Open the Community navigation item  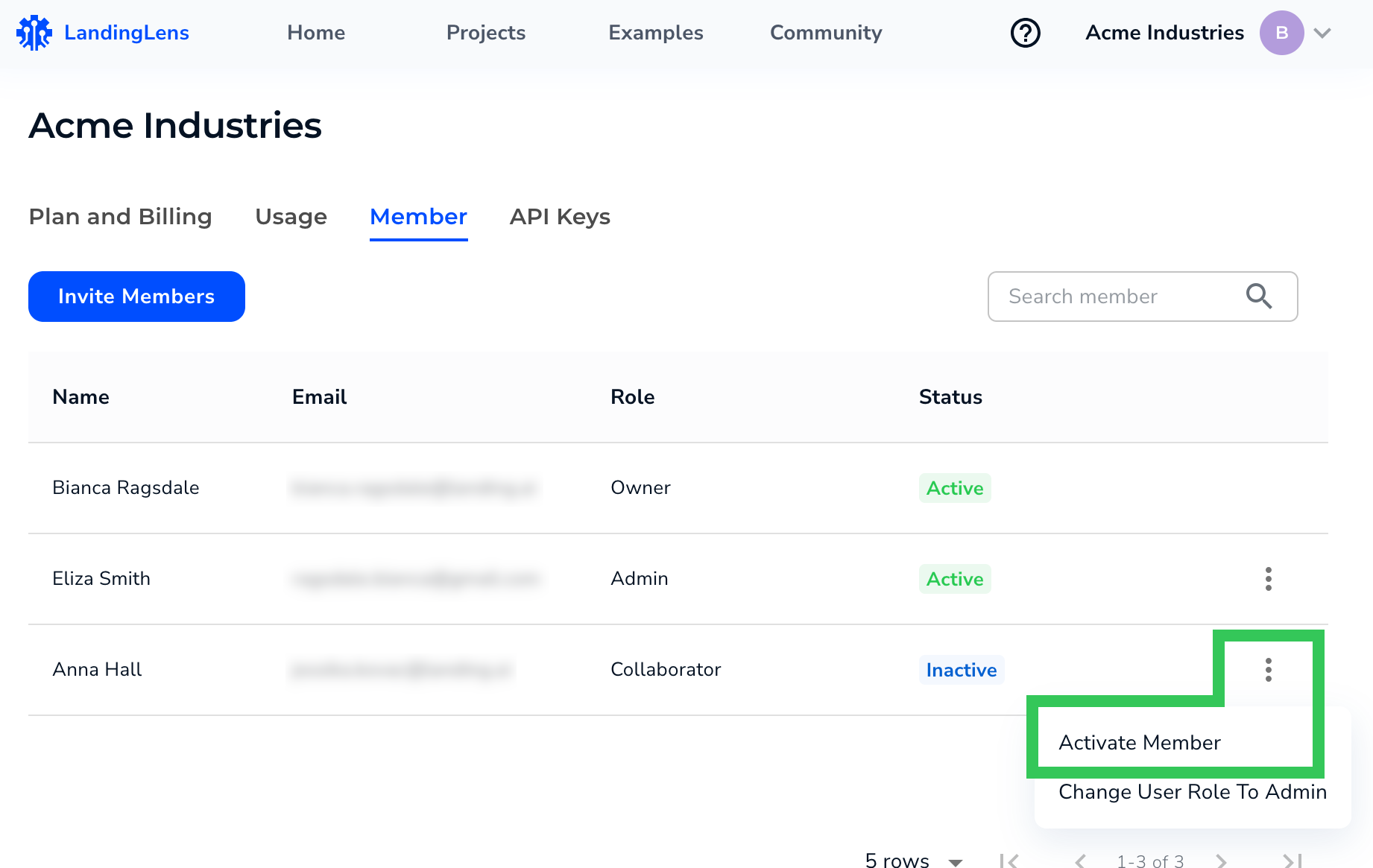(x=826, y=33)
